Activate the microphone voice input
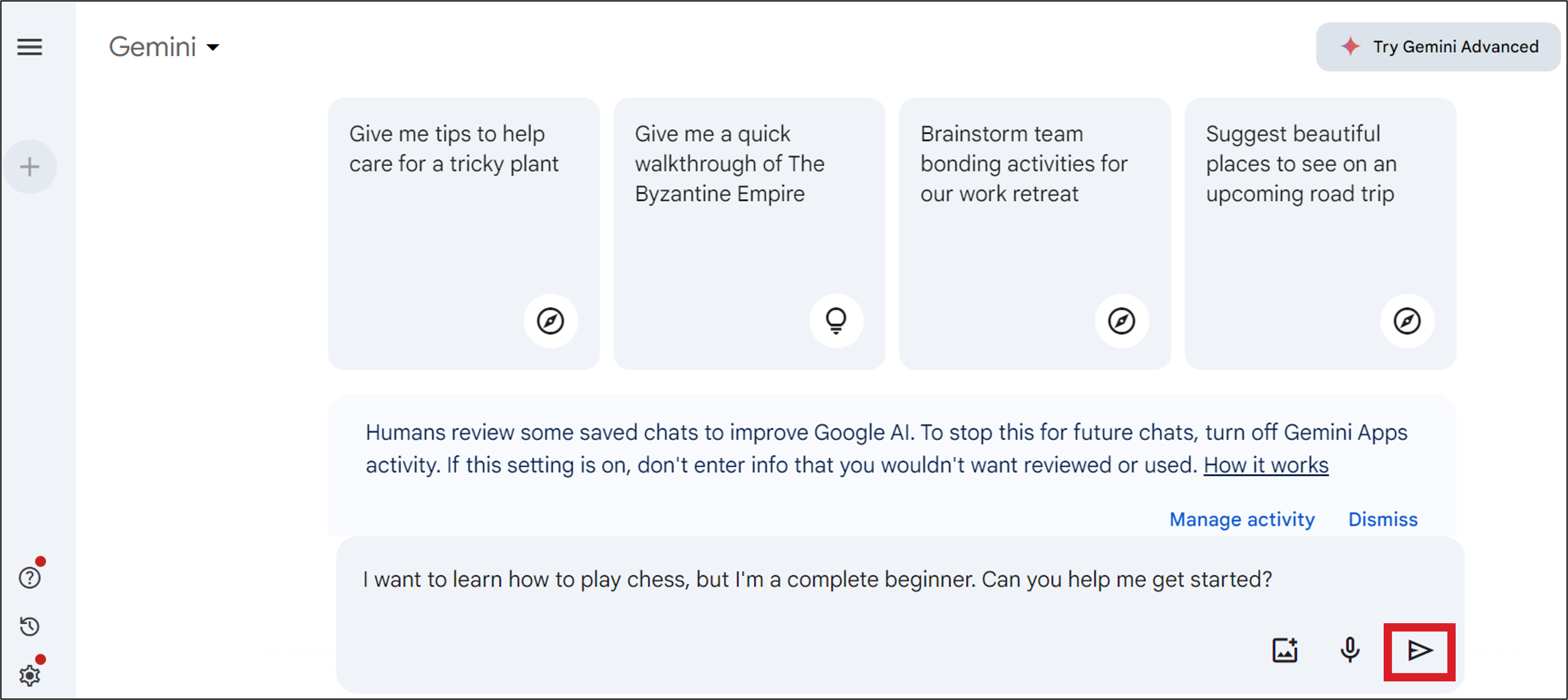This screenshot has height=700, width=1568. click(x=1350, y=650)
